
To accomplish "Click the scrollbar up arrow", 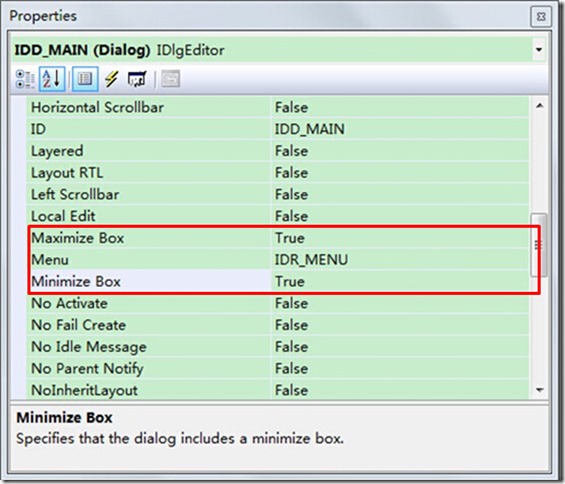I will pos(539,106).
